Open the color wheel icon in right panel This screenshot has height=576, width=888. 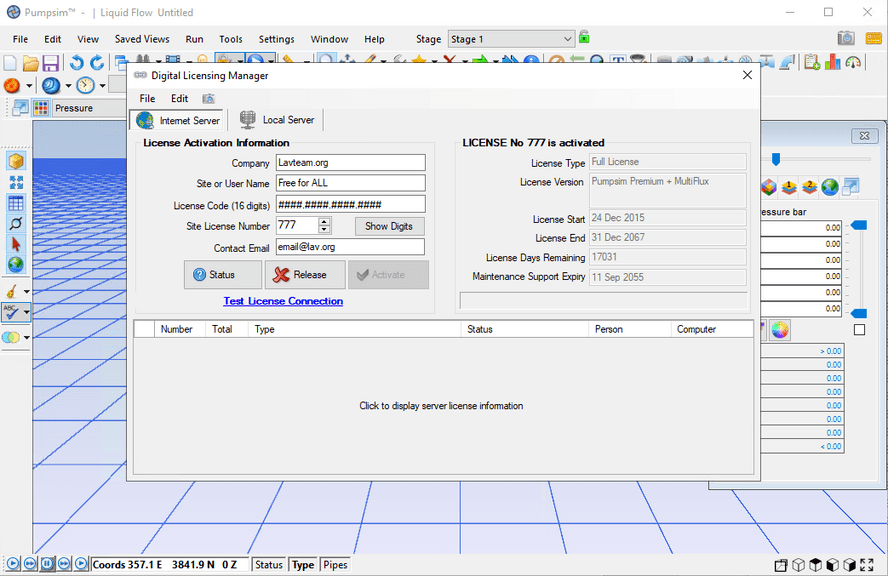coord(778,329)
